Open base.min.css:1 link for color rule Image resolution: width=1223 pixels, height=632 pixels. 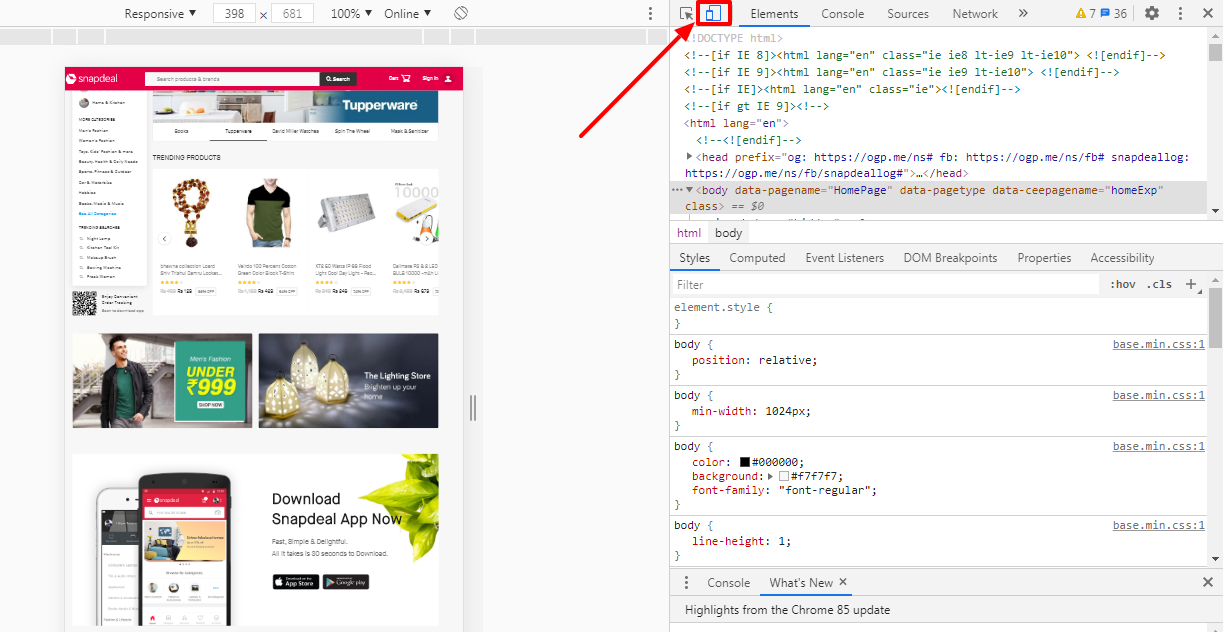(1159, 447)
